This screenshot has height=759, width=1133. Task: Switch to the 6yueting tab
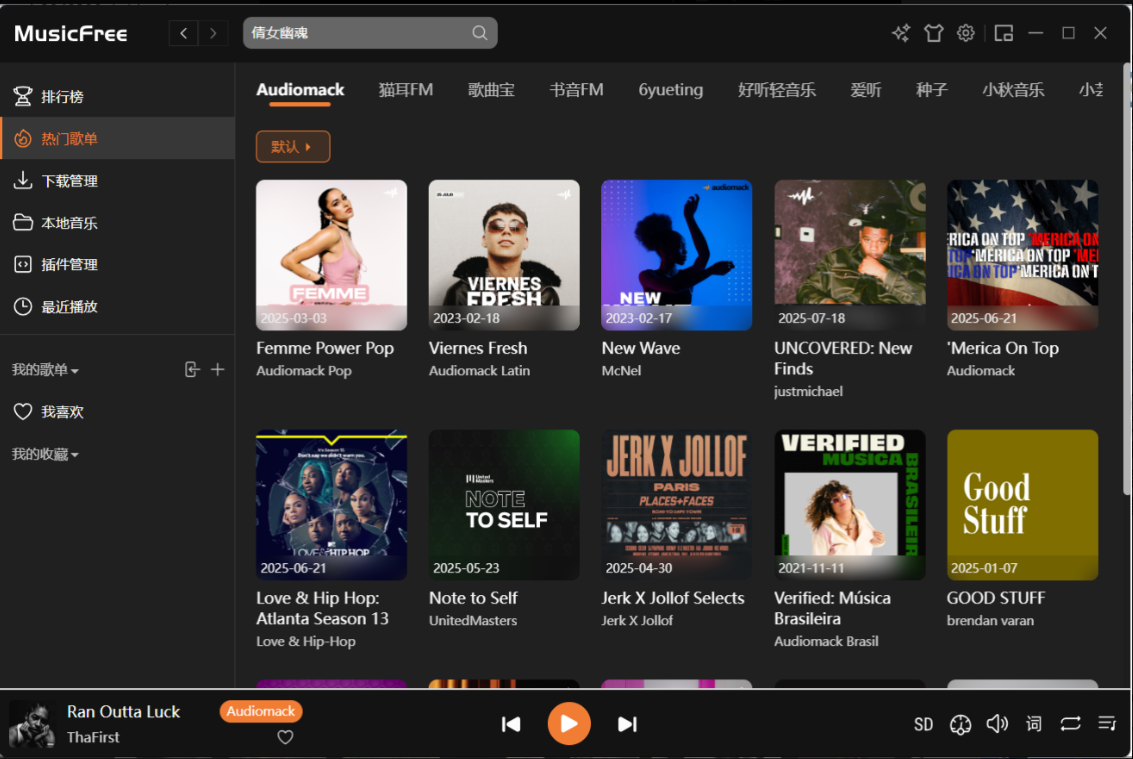coord(671,90)
